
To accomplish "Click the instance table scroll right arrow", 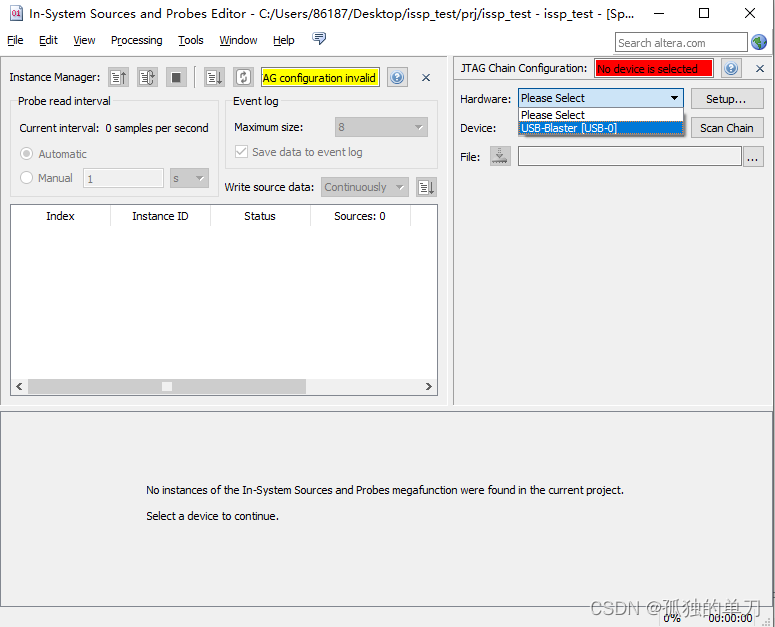I will point(429,386).
